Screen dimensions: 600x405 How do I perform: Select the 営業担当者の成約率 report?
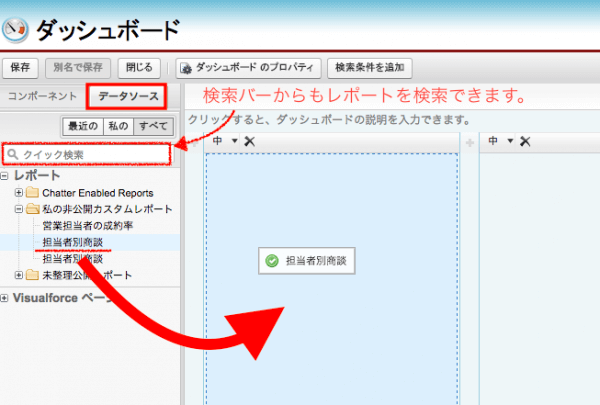[88, 225]
